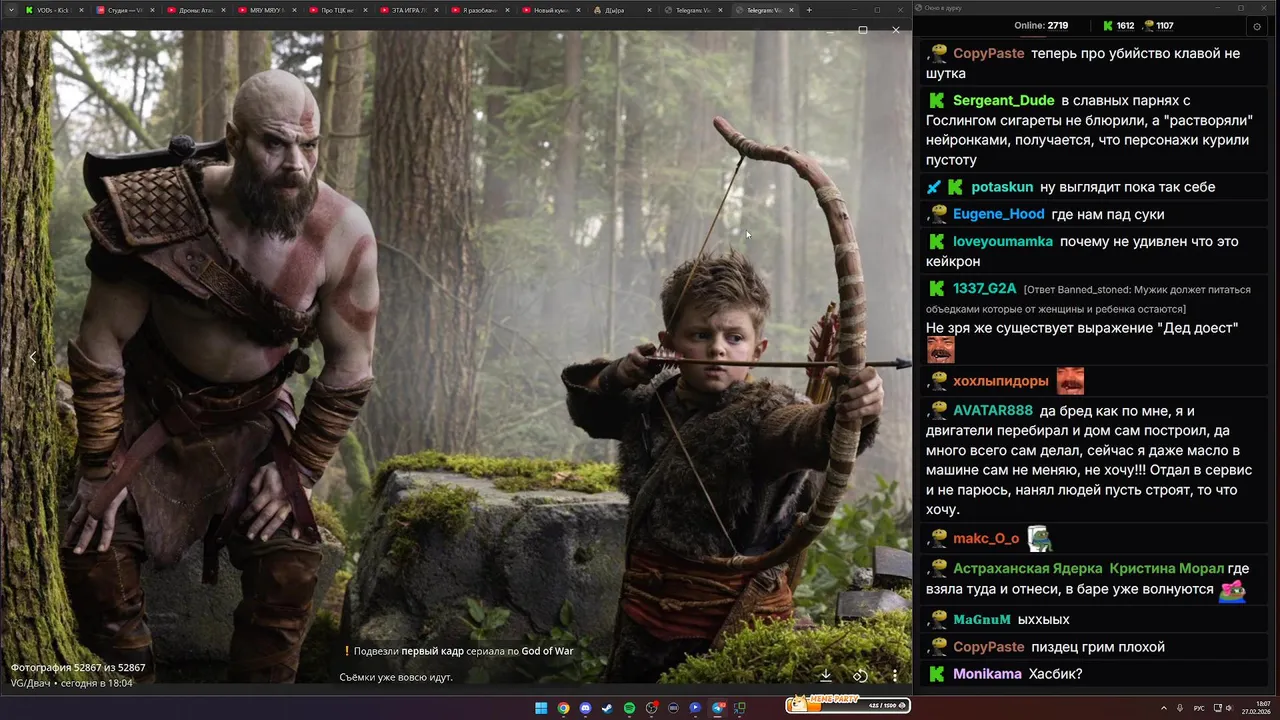Click username Sergeant_Dude in chat

[x=1003, y=100]
